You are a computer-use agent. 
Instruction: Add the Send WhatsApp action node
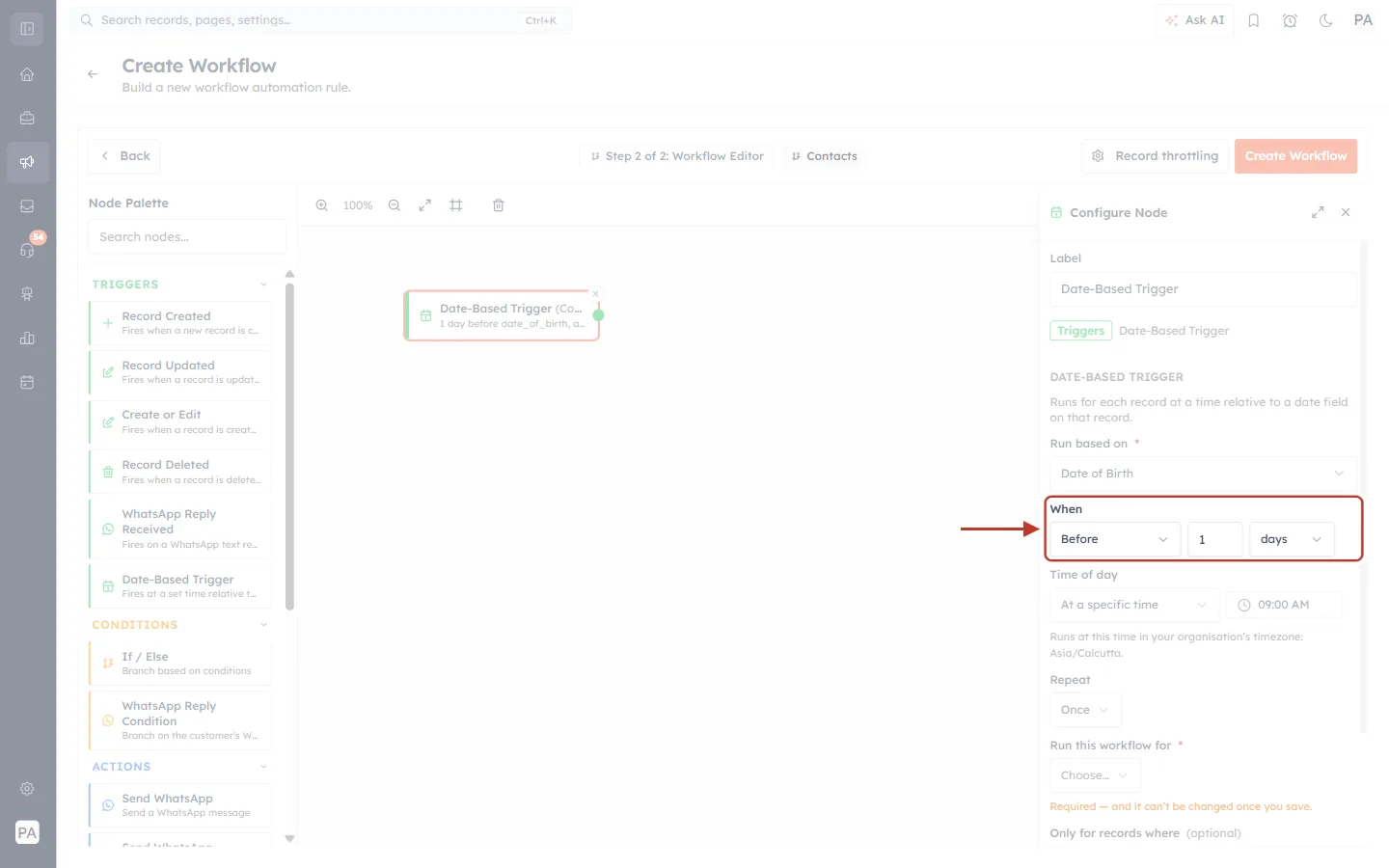[180, 805]
